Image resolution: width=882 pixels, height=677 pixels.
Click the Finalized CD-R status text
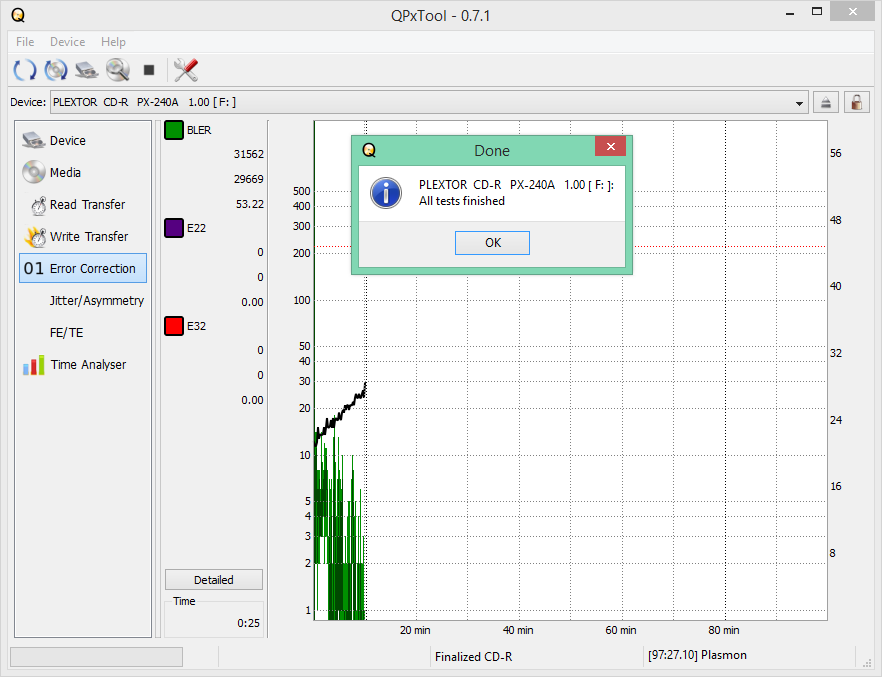tap(474, 657)
